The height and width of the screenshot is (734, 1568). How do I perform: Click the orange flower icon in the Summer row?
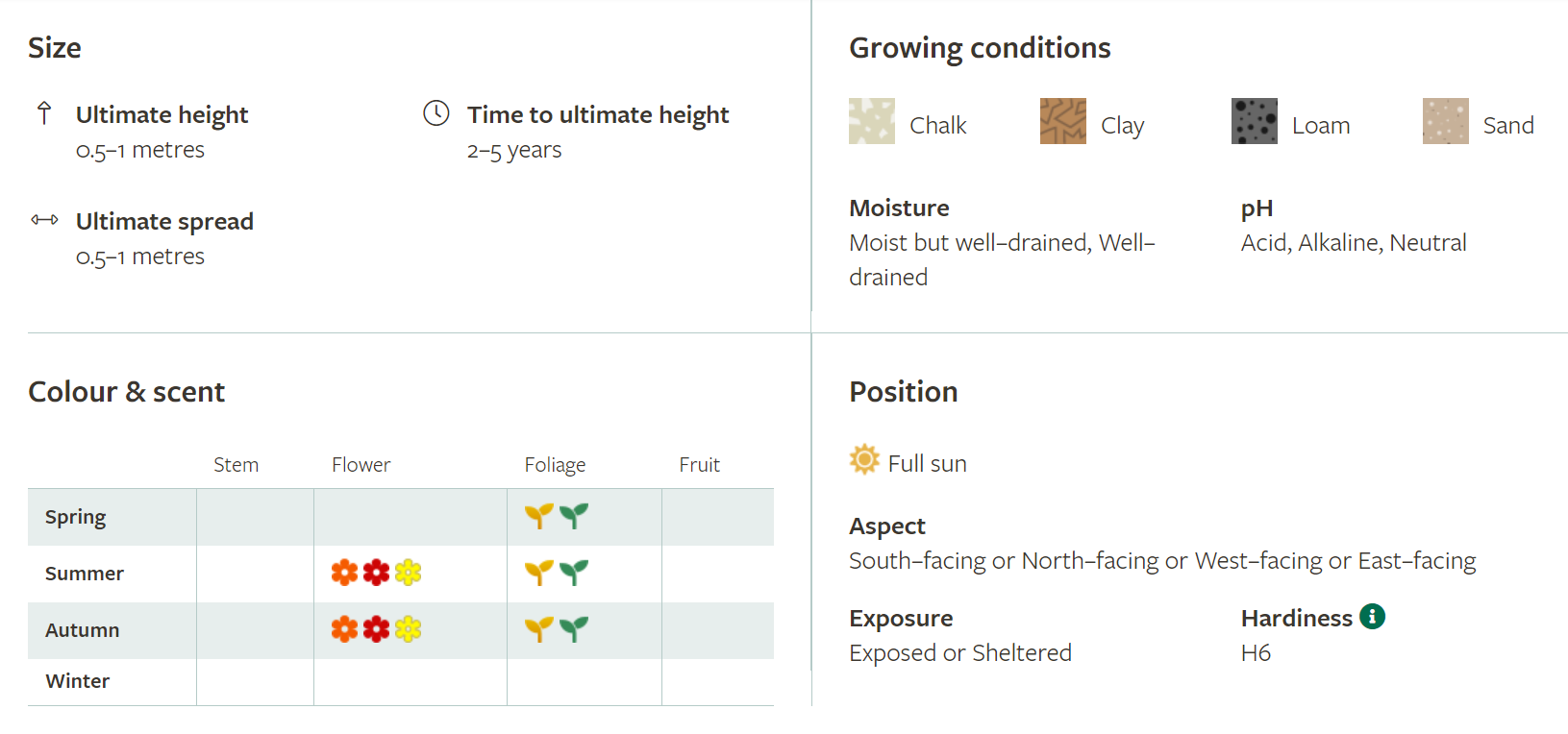point(344,573)
